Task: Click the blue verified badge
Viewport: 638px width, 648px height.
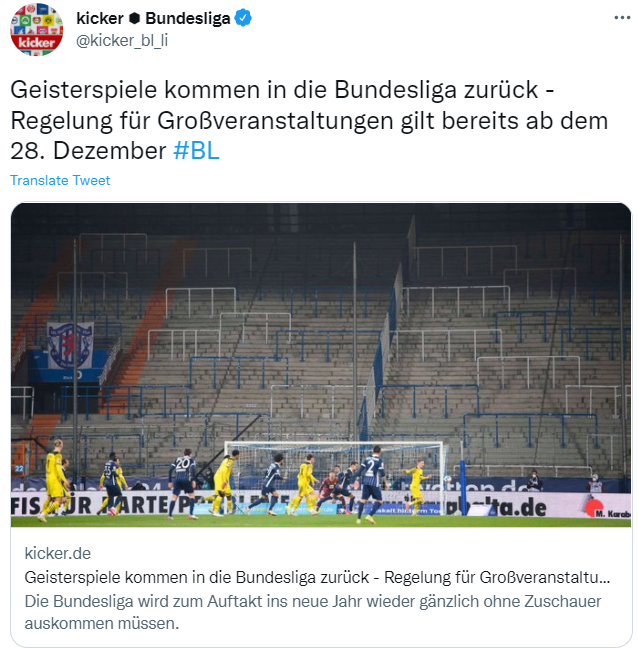Action: click(x=243, y=18)
